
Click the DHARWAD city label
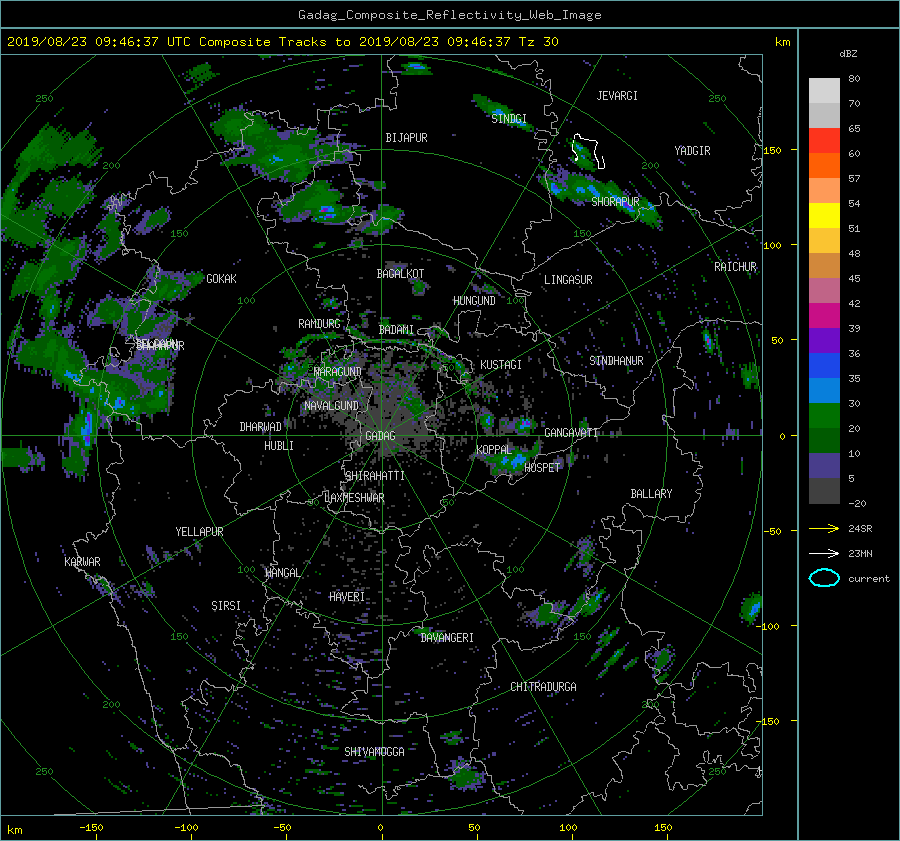coord(260,427)
